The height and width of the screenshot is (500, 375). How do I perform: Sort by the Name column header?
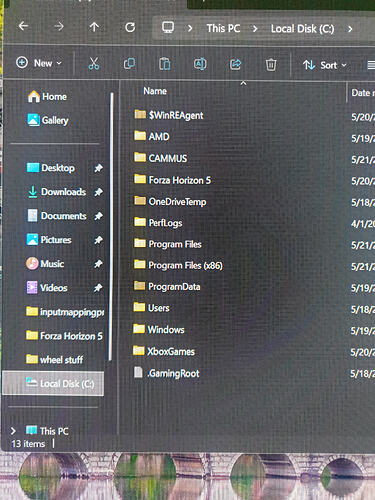click(155, 91)
